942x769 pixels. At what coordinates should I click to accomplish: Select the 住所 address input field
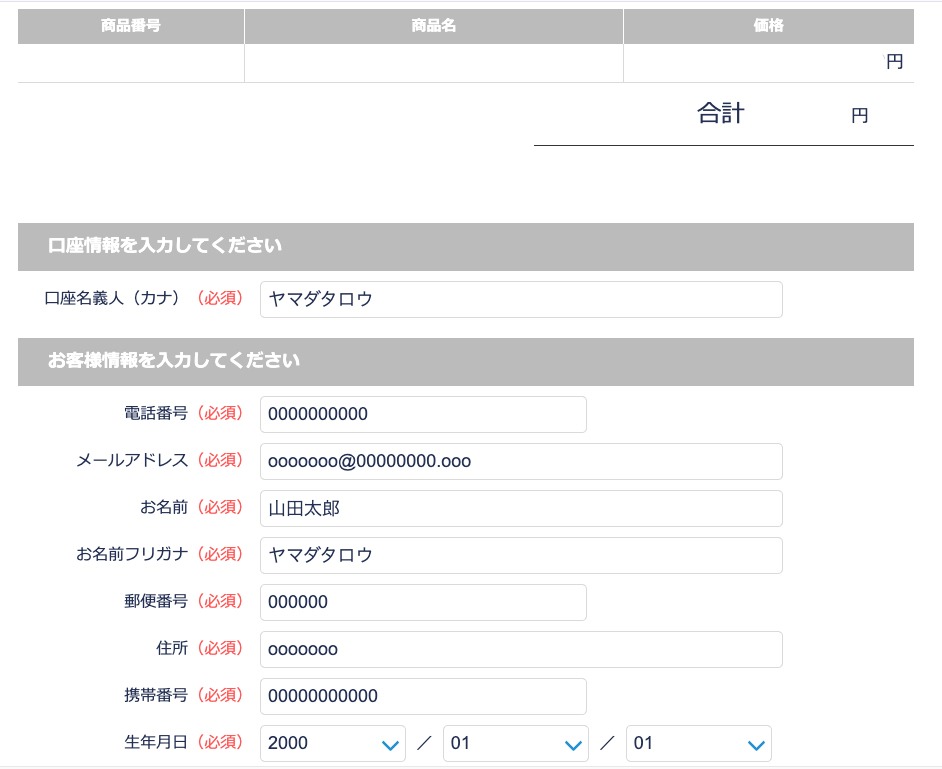[x=520, y=649]
